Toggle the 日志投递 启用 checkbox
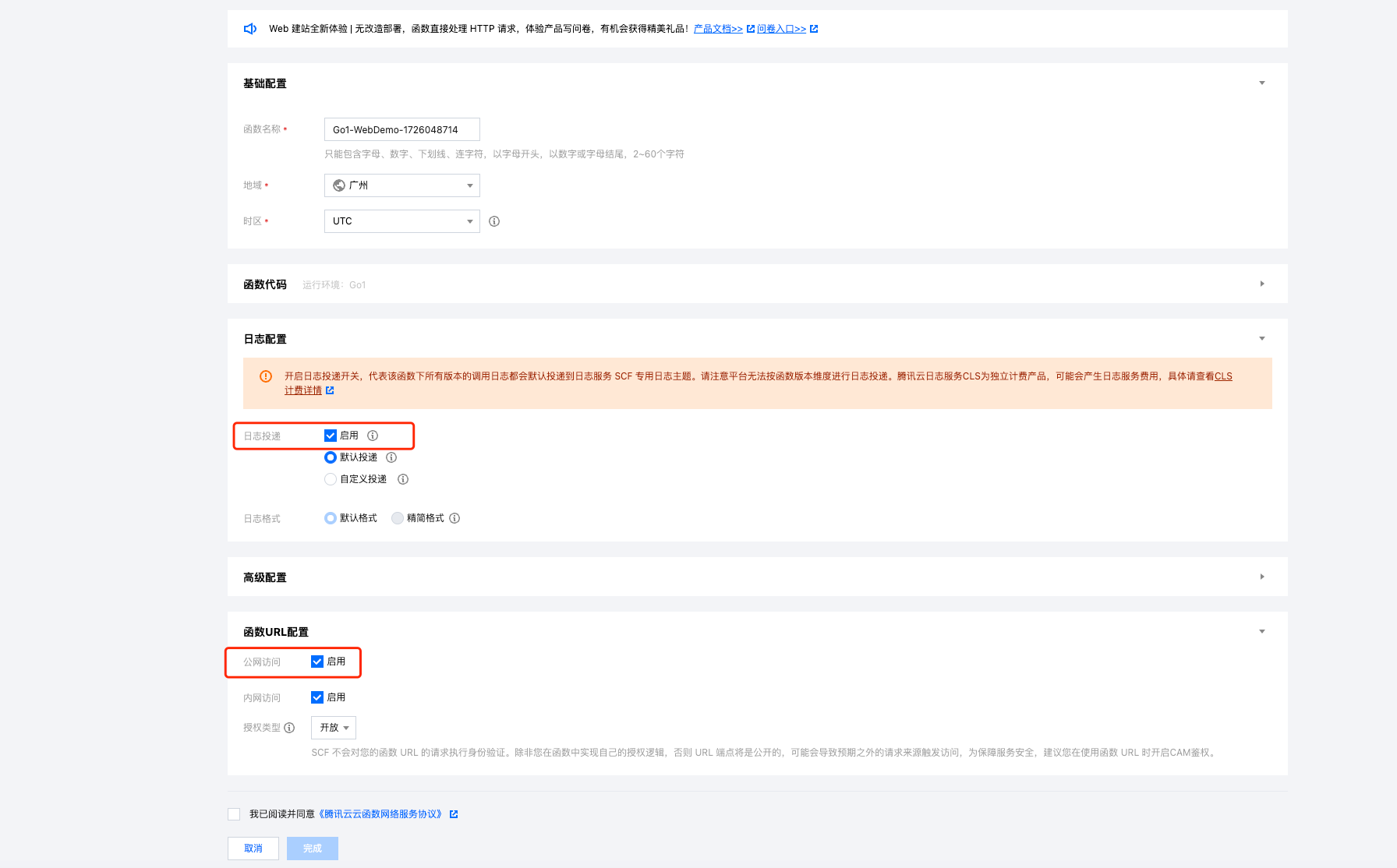This screenshot has height=868, width=1397. click(x=331, y=436)
